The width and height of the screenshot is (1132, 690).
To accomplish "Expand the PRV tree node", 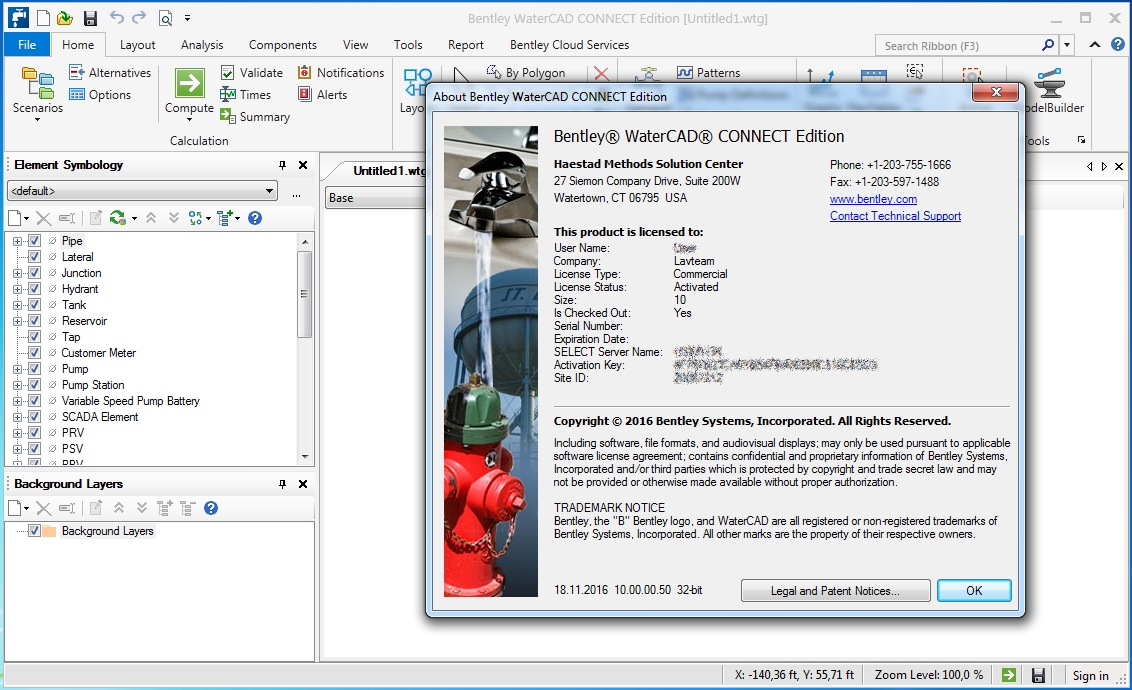I will pos(17,432).
